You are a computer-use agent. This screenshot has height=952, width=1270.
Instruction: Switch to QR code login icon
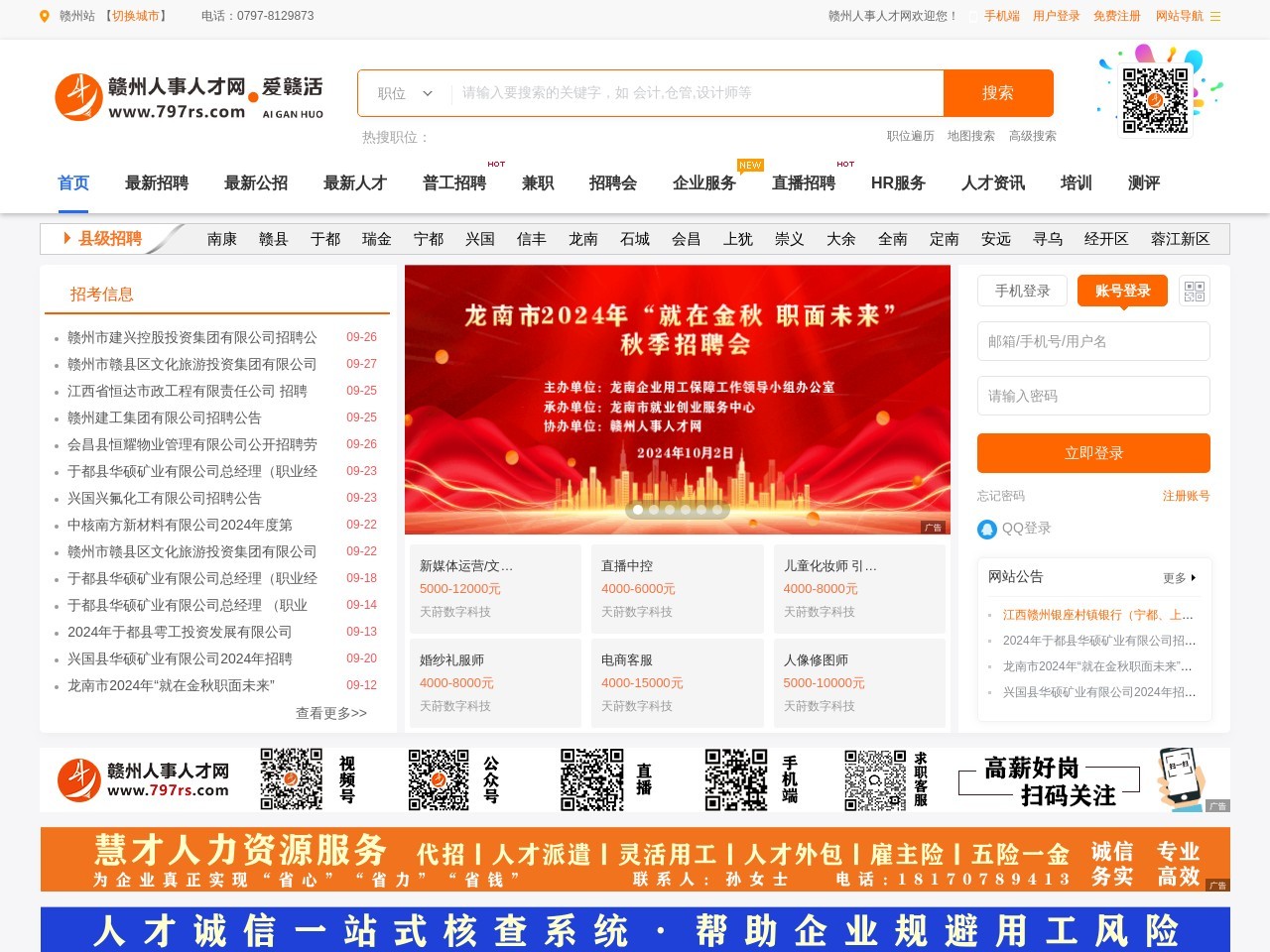(x=1195, y=291)
